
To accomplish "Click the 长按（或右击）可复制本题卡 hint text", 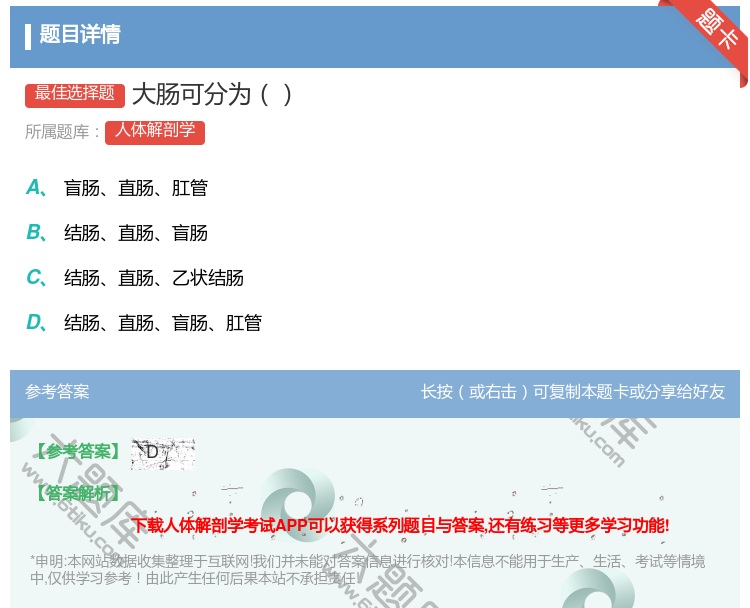I will point(573,392).
